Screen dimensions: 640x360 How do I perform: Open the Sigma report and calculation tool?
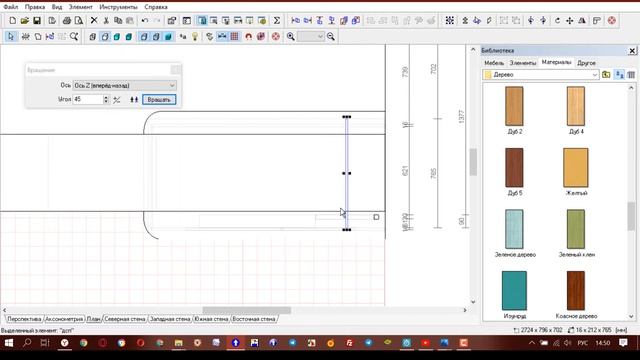point(276,20)
